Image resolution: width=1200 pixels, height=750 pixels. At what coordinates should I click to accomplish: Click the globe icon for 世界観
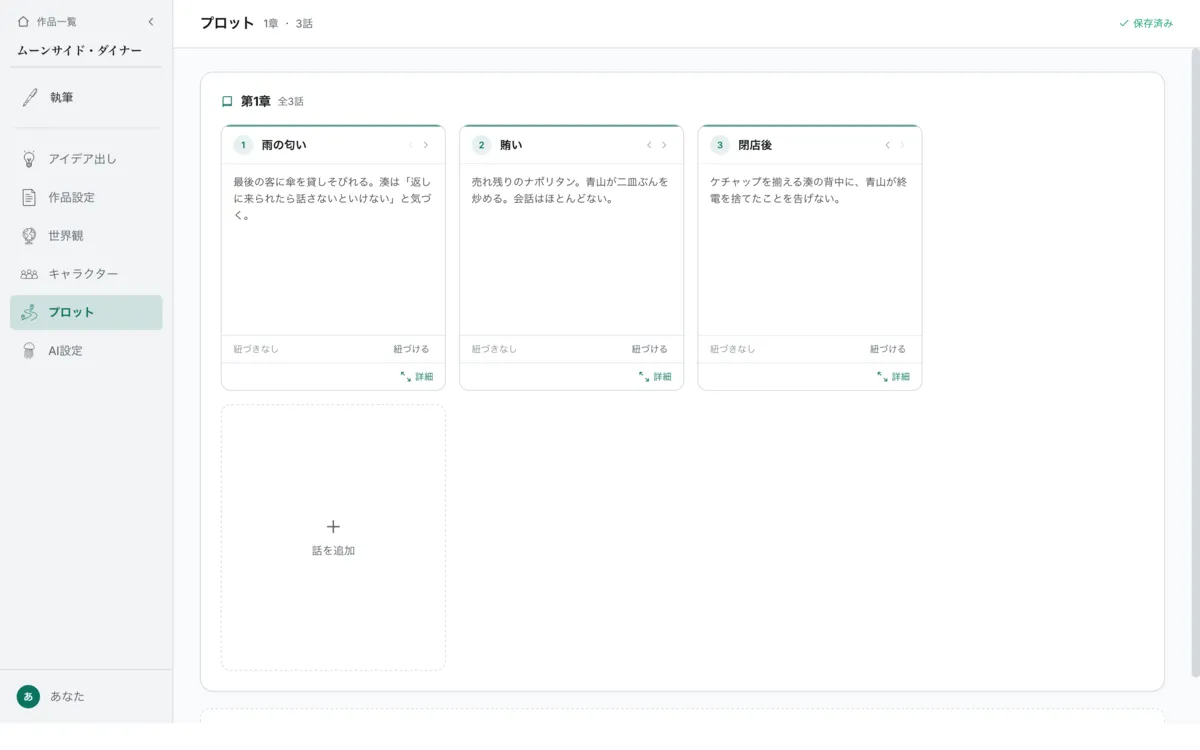[30, 236]
